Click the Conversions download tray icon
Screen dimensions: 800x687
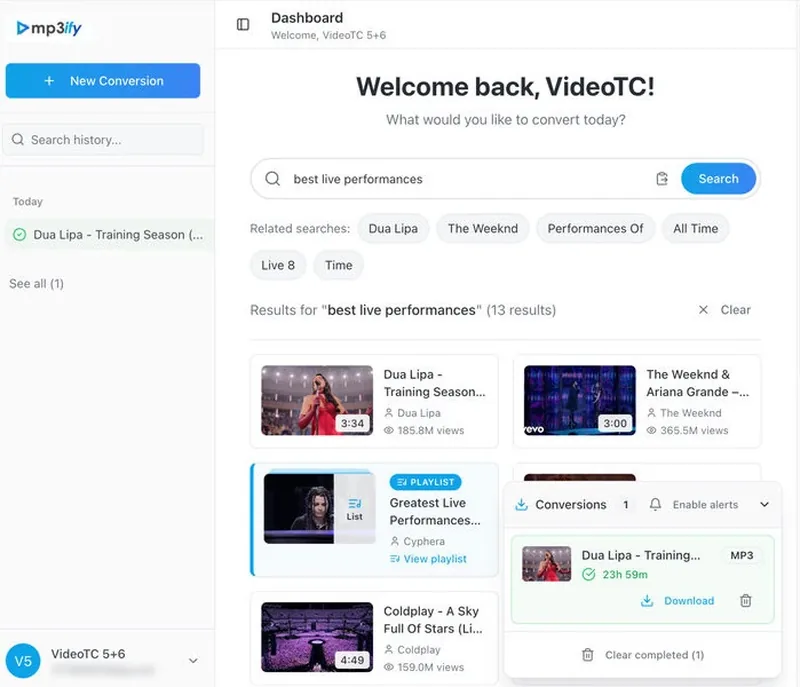pyautogui.click(x=521, y=504)
